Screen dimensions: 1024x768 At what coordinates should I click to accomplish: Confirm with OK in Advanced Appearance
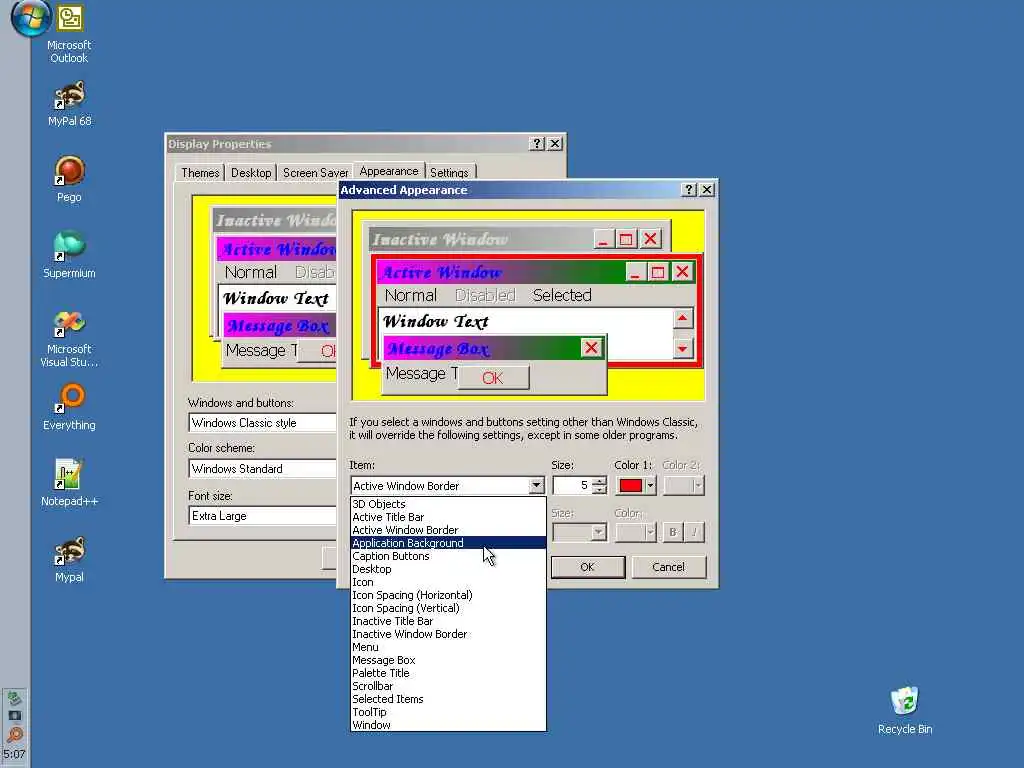coord(588,567)
